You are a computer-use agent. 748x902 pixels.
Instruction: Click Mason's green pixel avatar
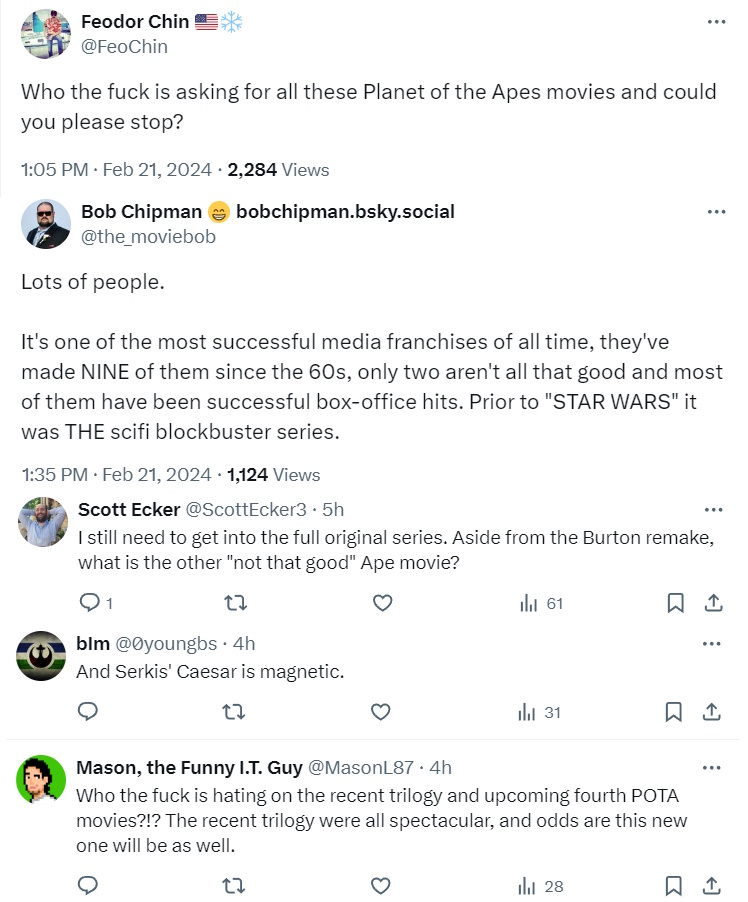coord(42,780)
